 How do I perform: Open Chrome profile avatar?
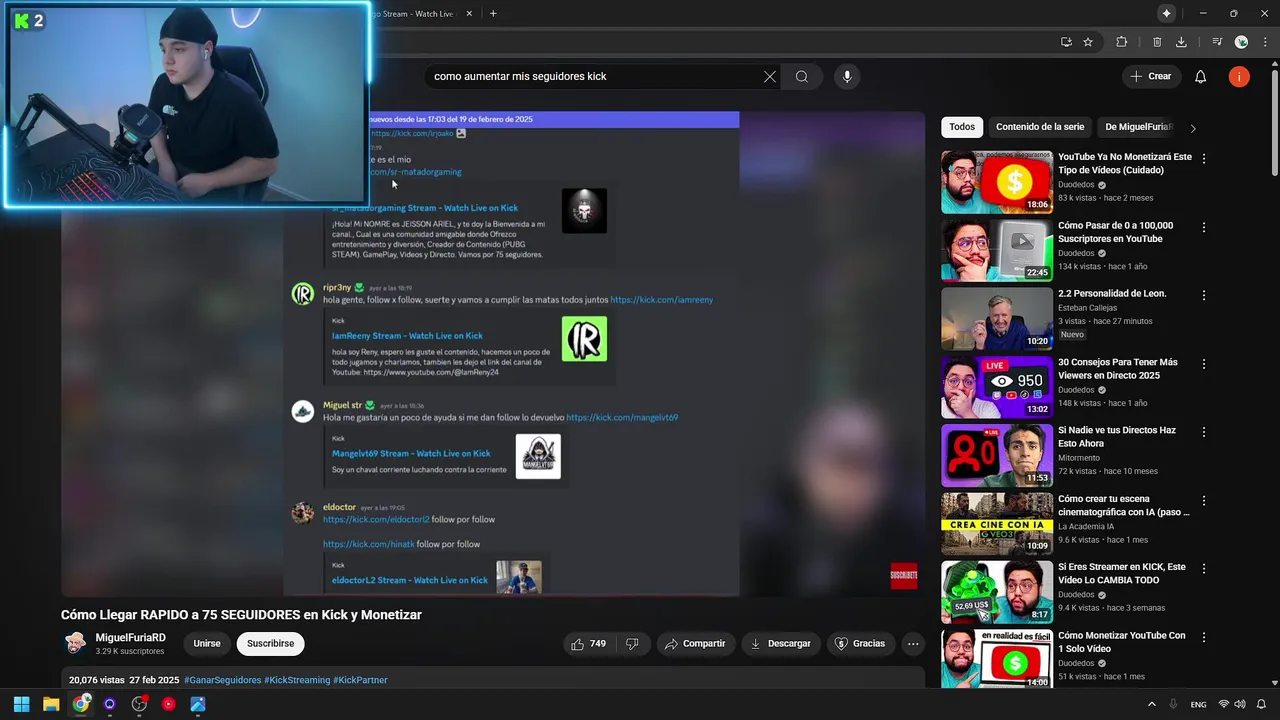(1241, 42)
